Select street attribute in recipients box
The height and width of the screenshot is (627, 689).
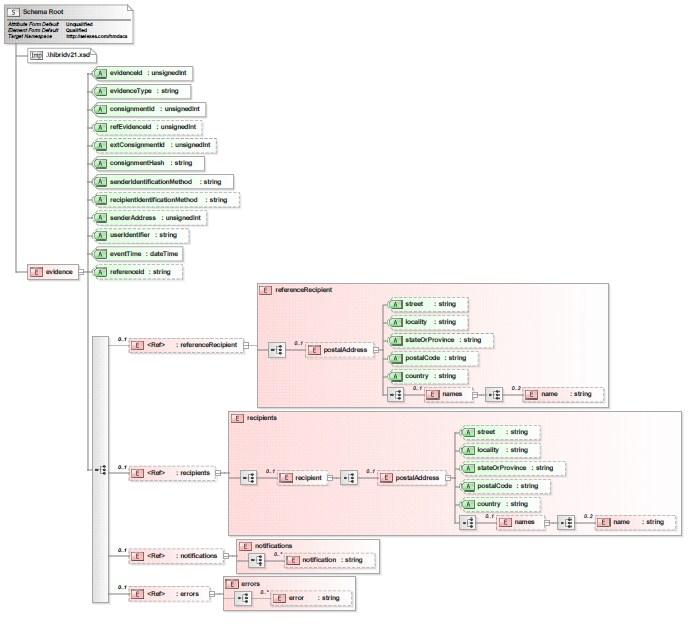500,432
